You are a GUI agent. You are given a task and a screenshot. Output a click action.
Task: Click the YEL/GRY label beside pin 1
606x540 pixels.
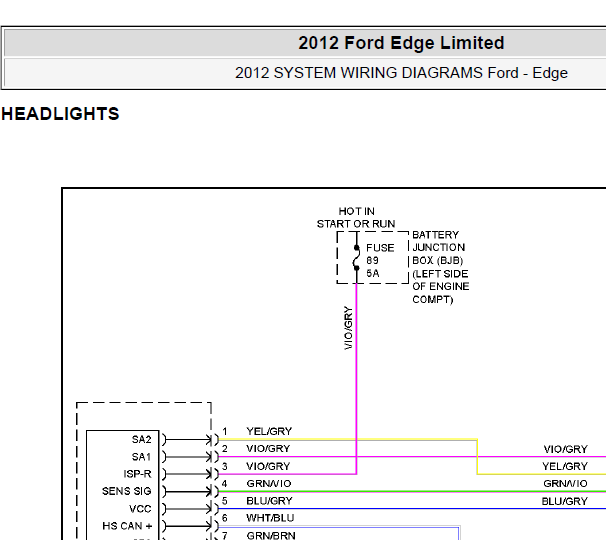coord(269,431)
